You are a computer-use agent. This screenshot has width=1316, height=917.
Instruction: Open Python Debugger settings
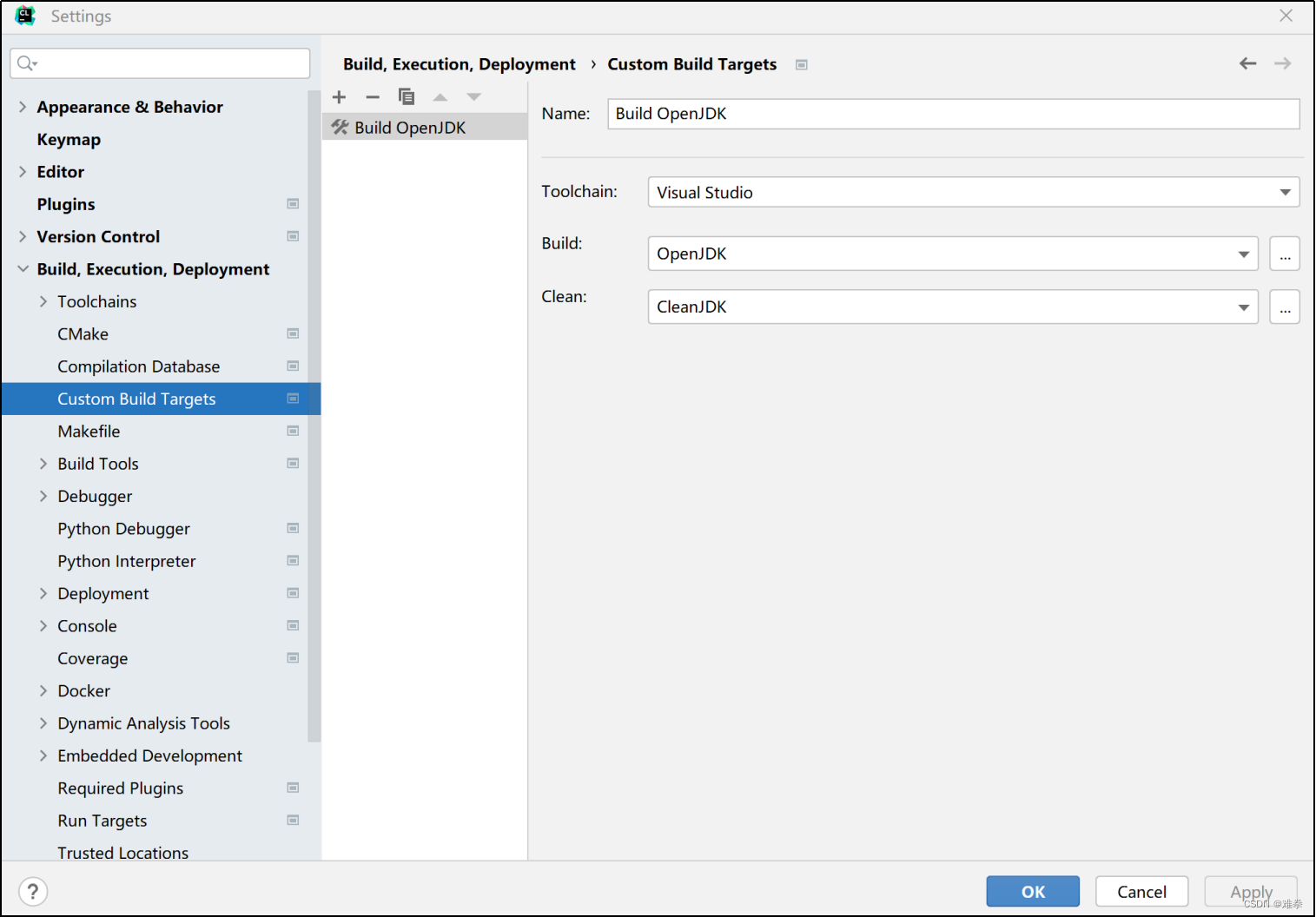click(123, 529)
